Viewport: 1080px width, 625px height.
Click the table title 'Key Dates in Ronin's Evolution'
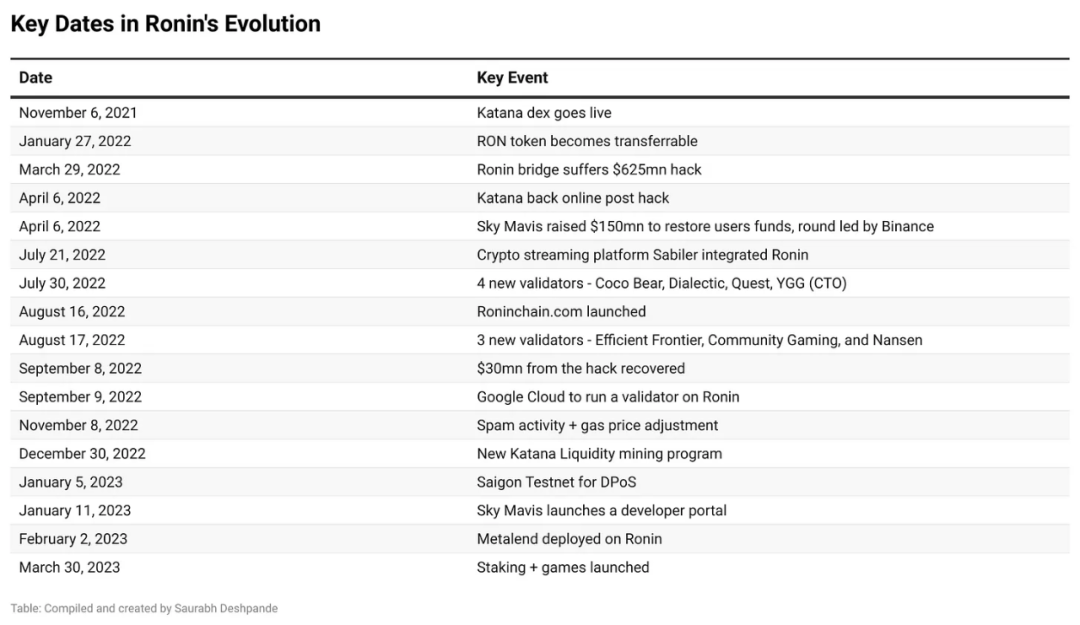click(x=165, y=24)
